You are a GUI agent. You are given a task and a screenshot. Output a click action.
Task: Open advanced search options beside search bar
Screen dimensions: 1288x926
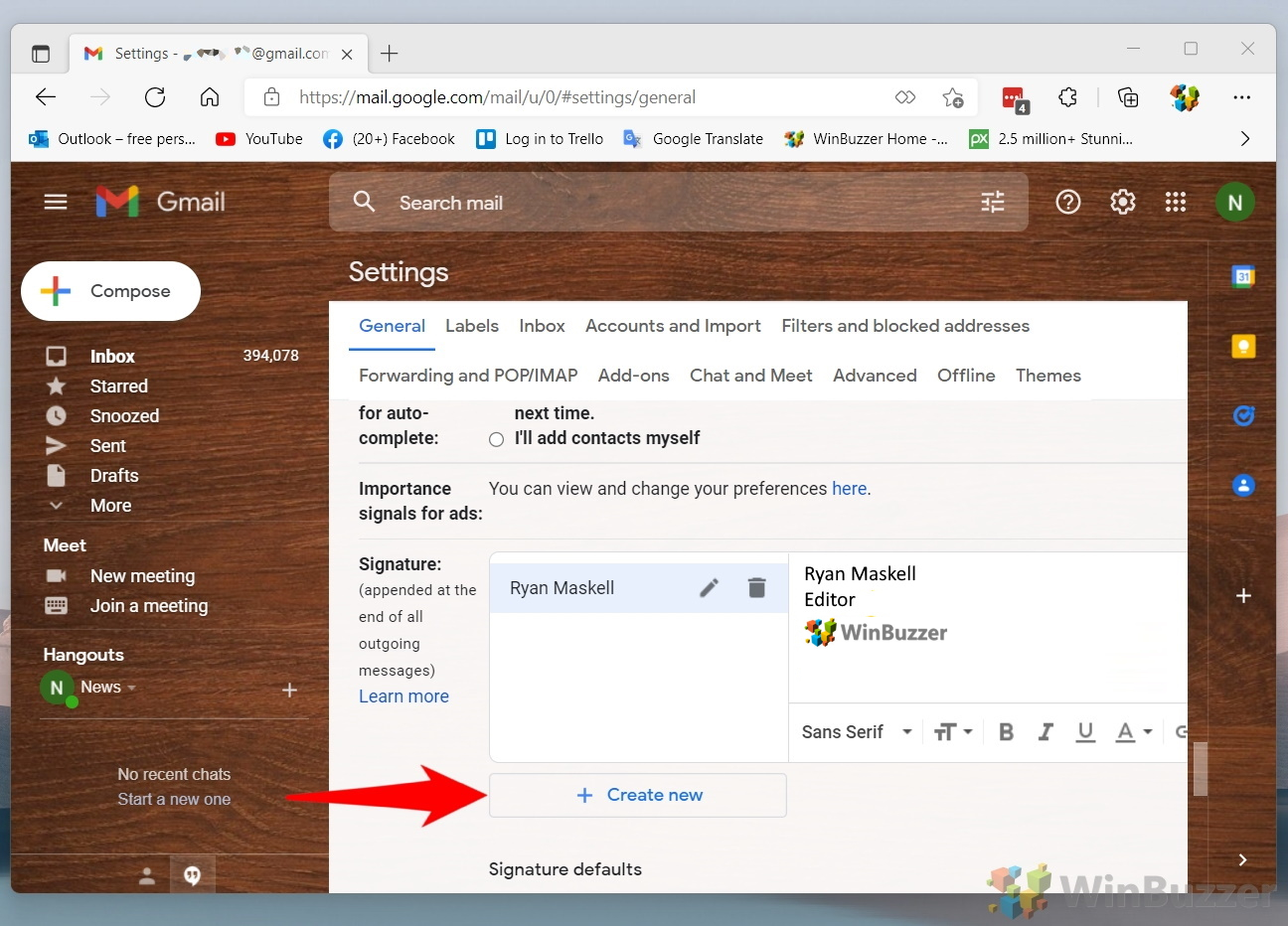point(992,202)
